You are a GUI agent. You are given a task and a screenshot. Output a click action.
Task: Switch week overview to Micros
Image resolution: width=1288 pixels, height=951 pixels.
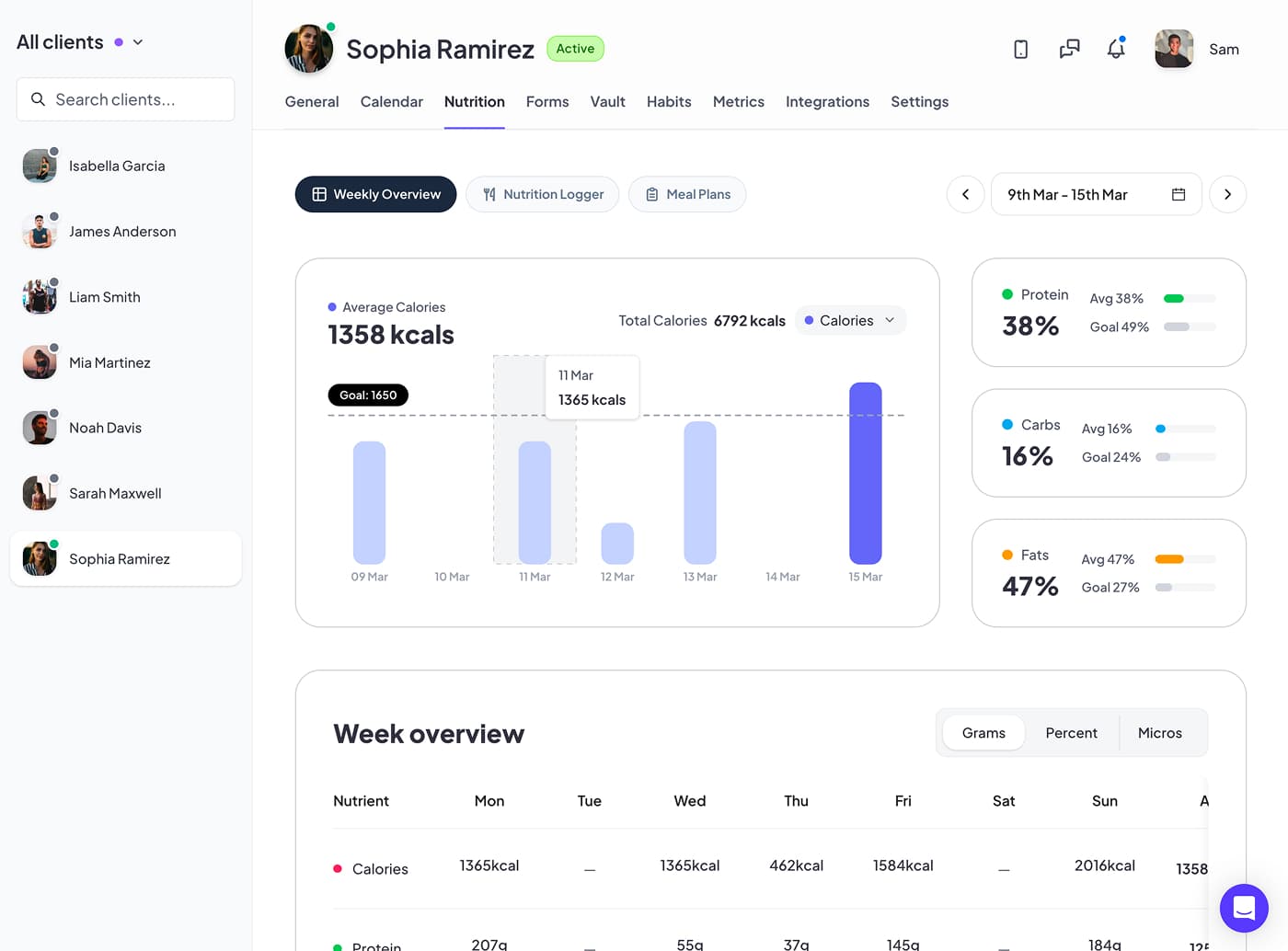[1159, 733]
